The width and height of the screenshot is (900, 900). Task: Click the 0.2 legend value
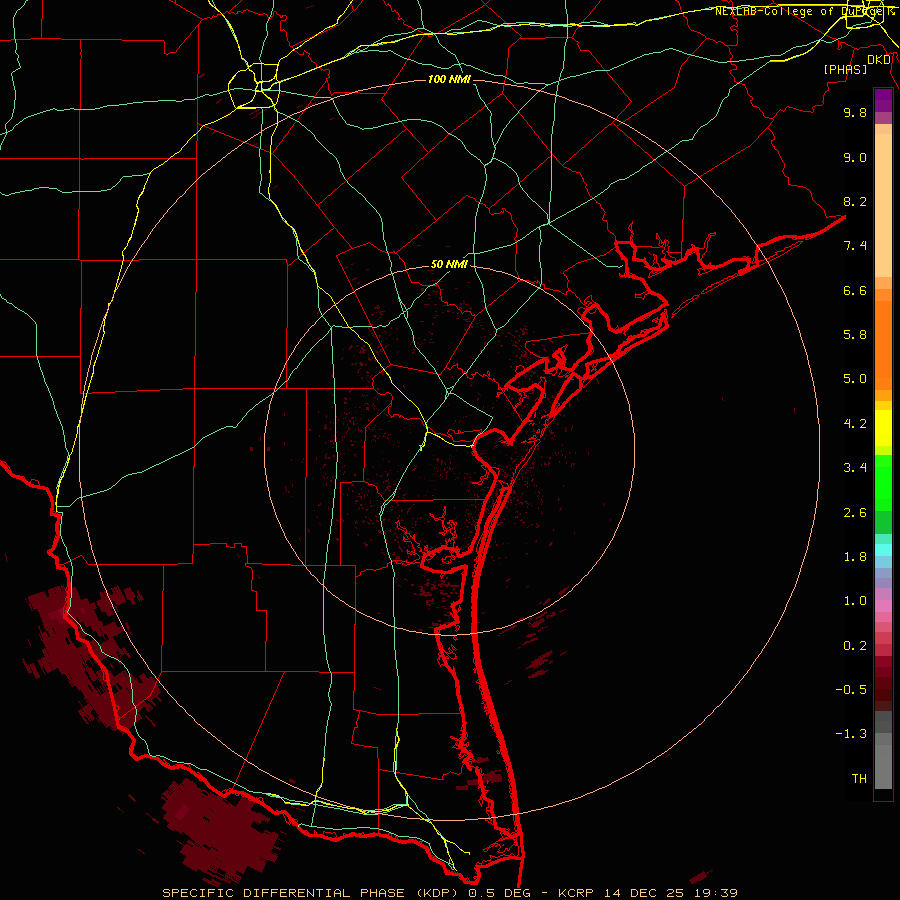coord(855,646)
